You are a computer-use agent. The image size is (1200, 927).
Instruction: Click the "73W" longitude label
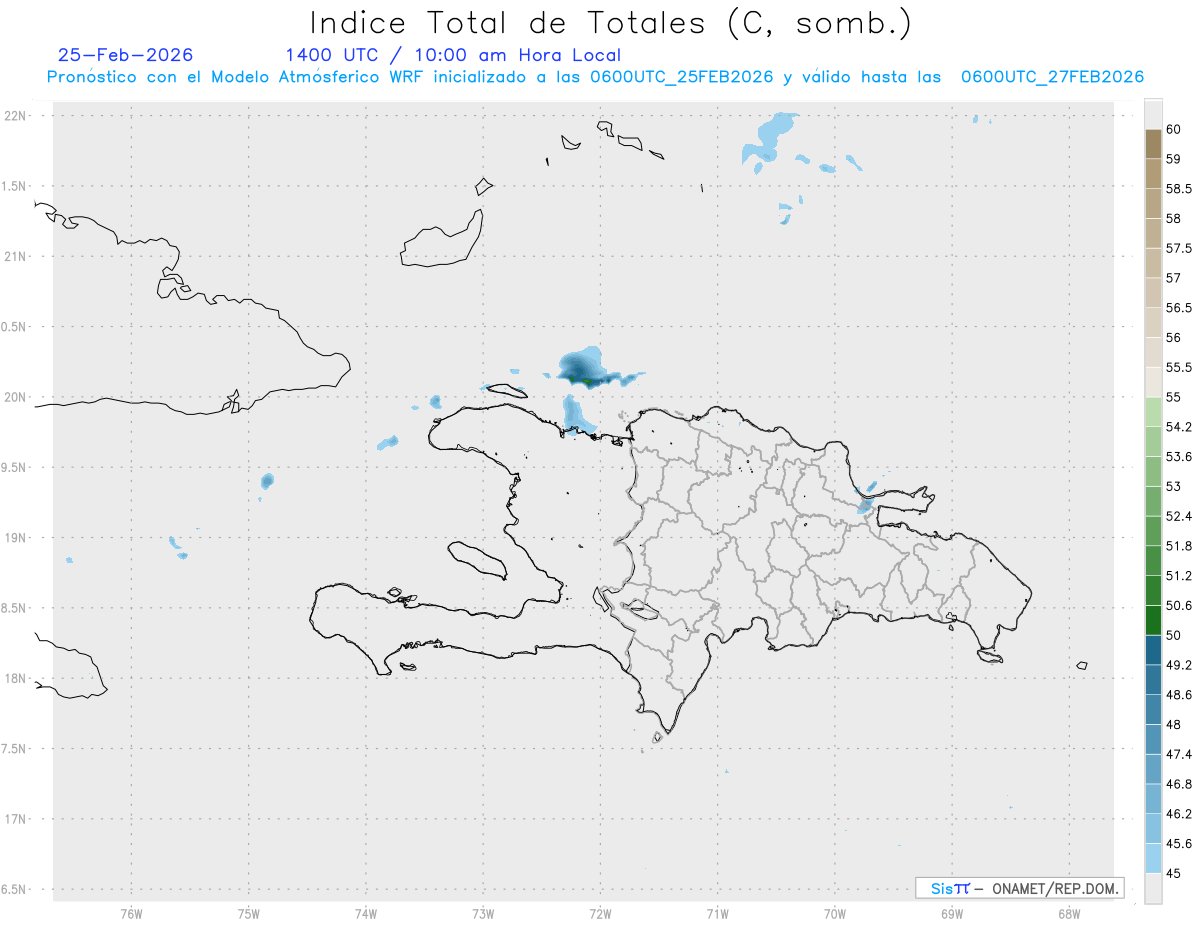pyautogui.click(x=483, y=913)
